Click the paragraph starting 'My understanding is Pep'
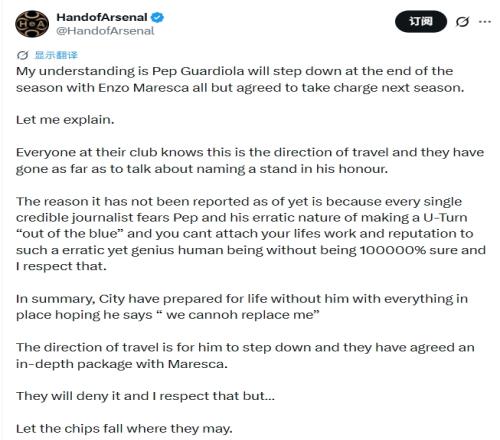The width and height of the screenshot is (500, 440). point(240,79)
